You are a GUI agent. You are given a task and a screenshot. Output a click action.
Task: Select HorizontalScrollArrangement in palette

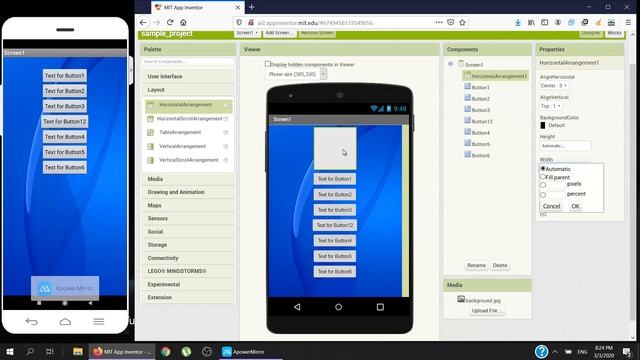189,118
